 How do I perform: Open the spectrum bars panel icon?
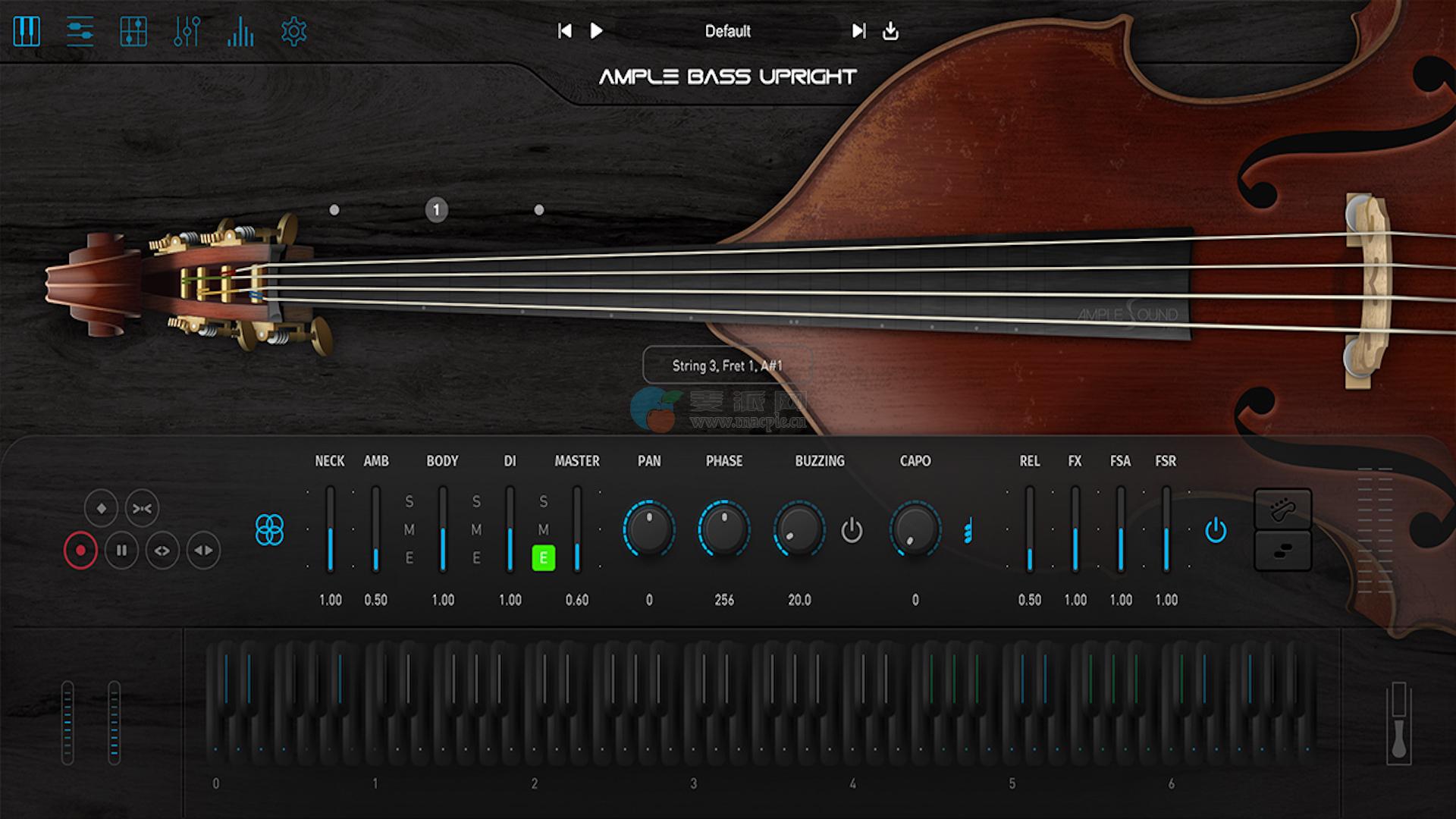click(x=240, y=31)
